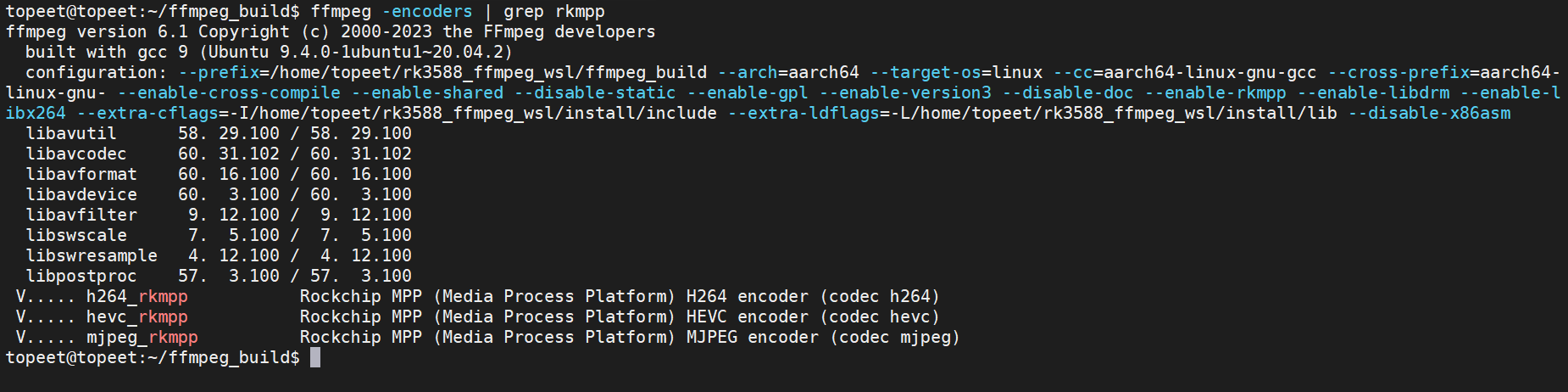Click the word grep in the command

pyautogui.click(x=524, y=11)
